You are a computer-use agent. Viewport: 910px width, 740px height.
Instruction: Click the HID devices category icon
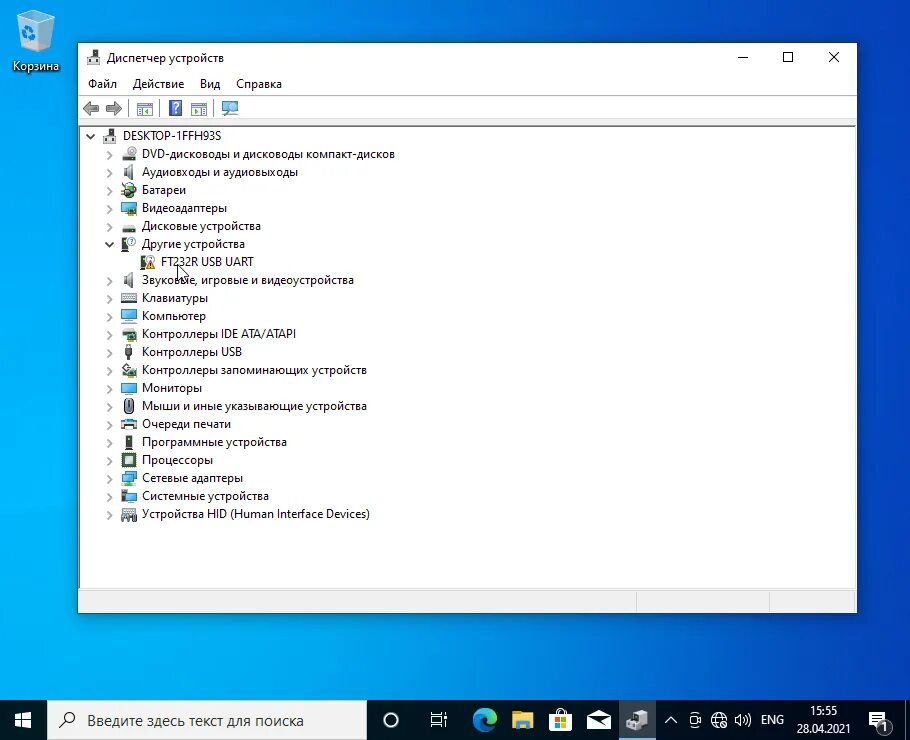[x=129, y=514]
